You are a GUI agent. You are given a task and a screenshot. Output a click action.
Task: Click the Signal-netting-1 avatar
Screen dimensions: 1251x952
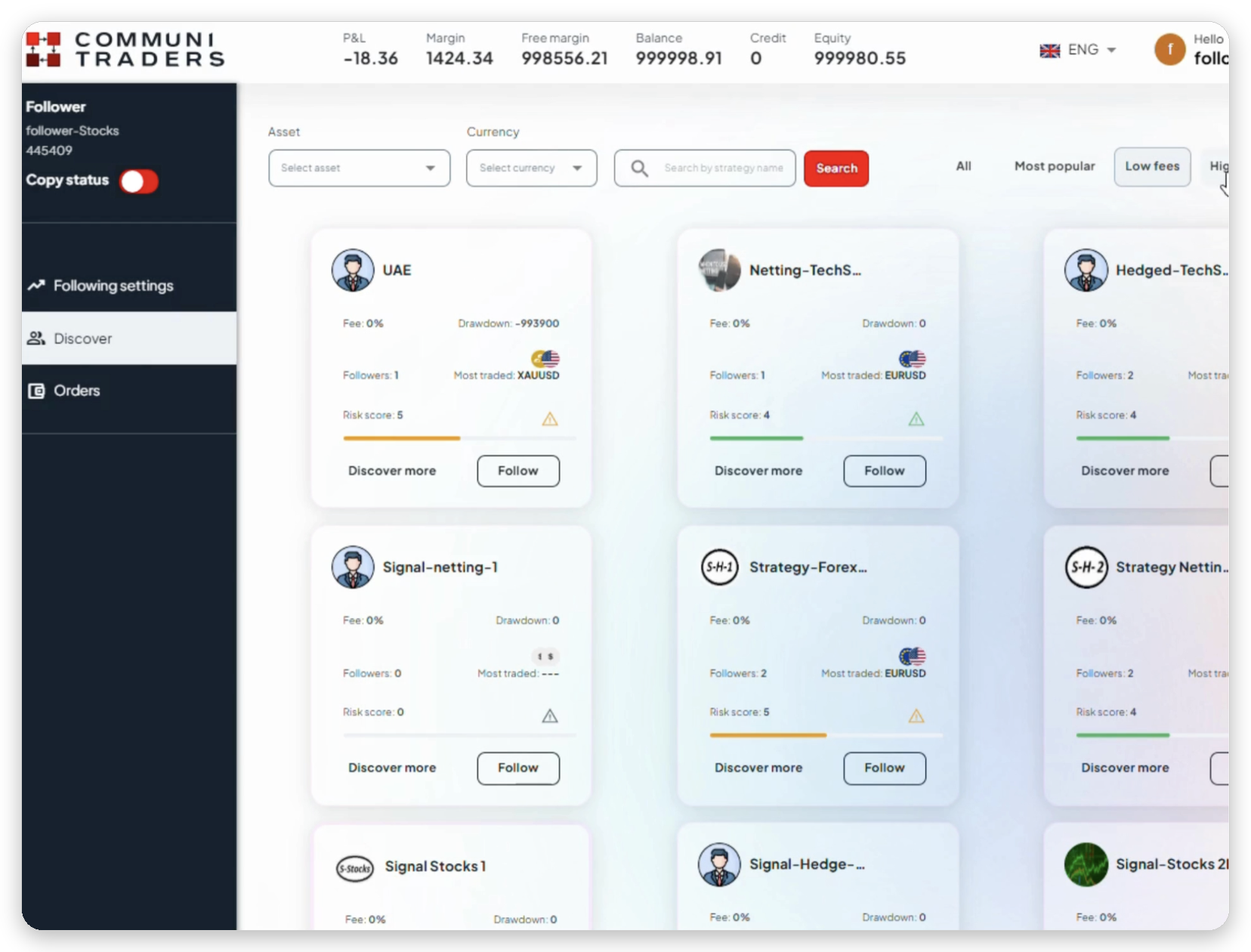coord(352,567)
